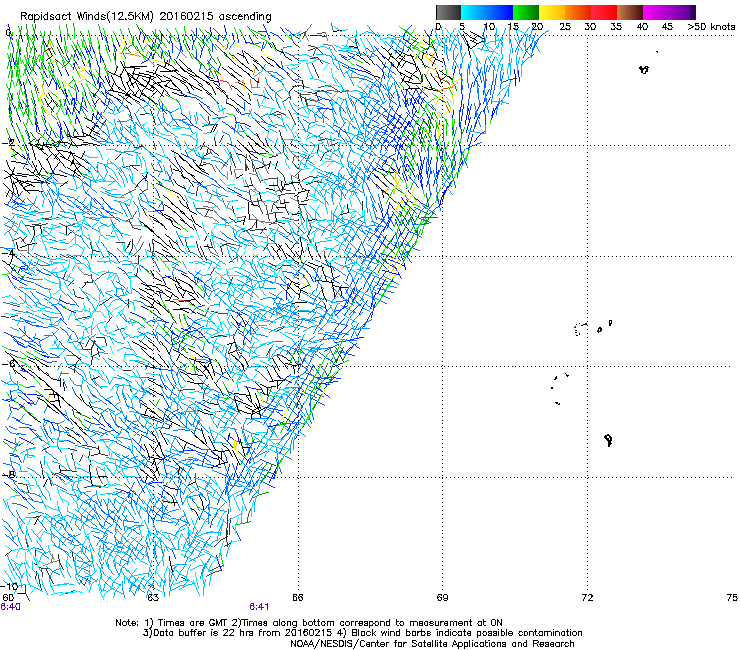Click the orange 25-30 knots legend color
Screen dimensions: 740x650
click(x=578, y=12)
